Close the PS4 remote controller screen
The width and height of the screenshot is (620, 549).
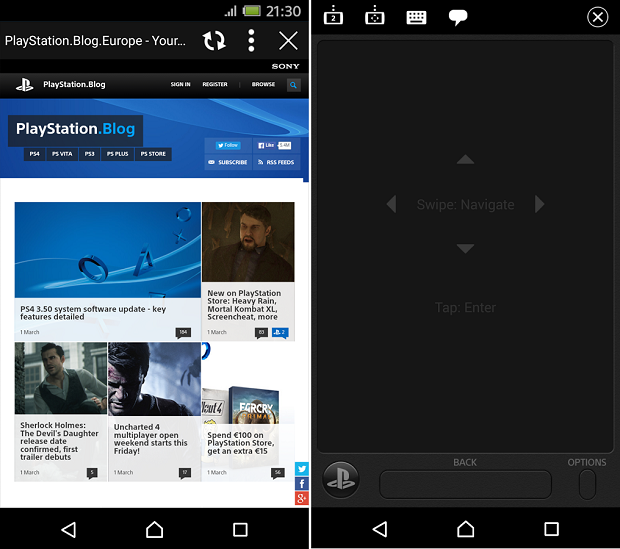click(x=597, y=17)
